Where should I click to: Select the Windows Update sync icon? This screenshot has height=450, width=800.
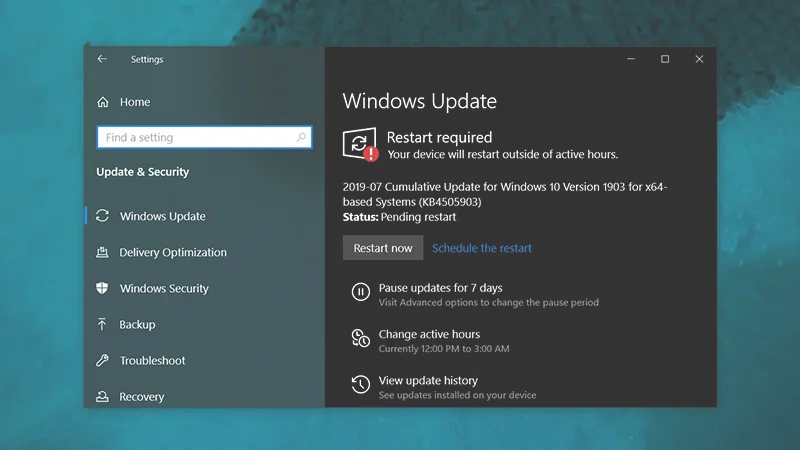coord(103,216)
